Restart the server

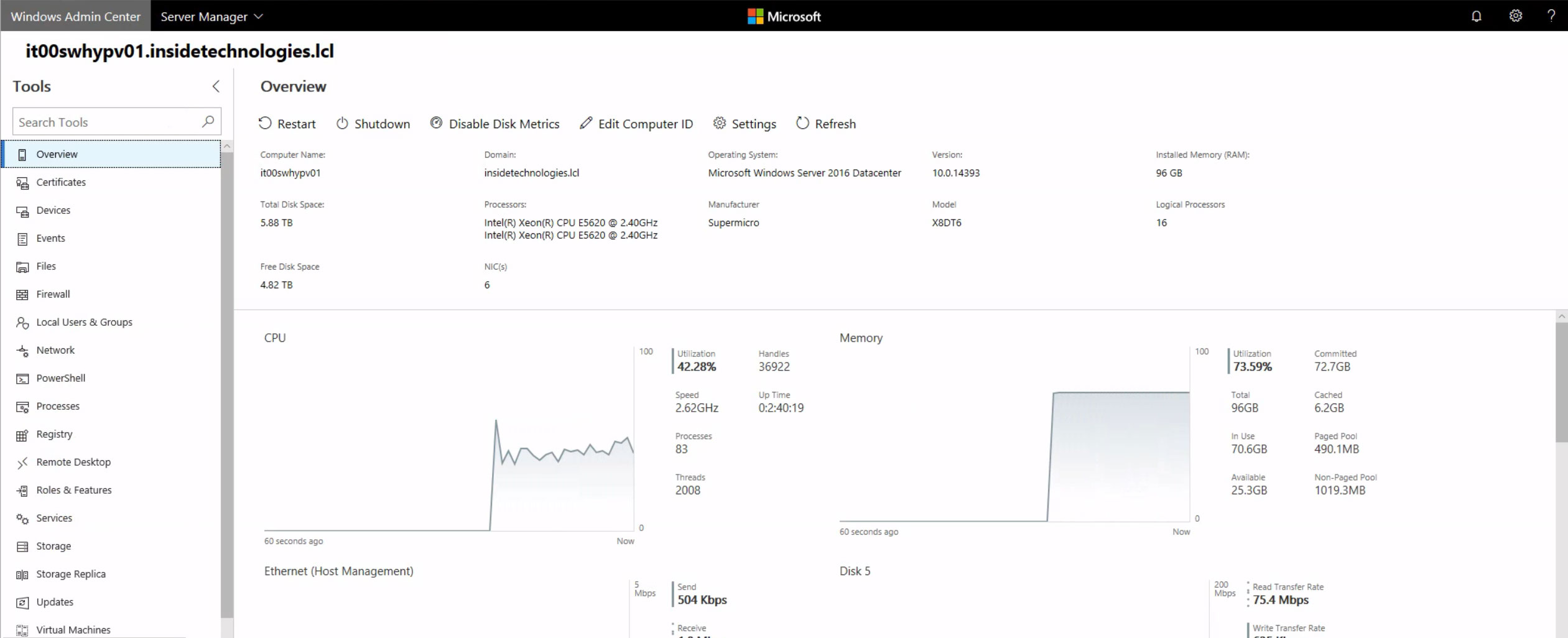tap(287, 124)
